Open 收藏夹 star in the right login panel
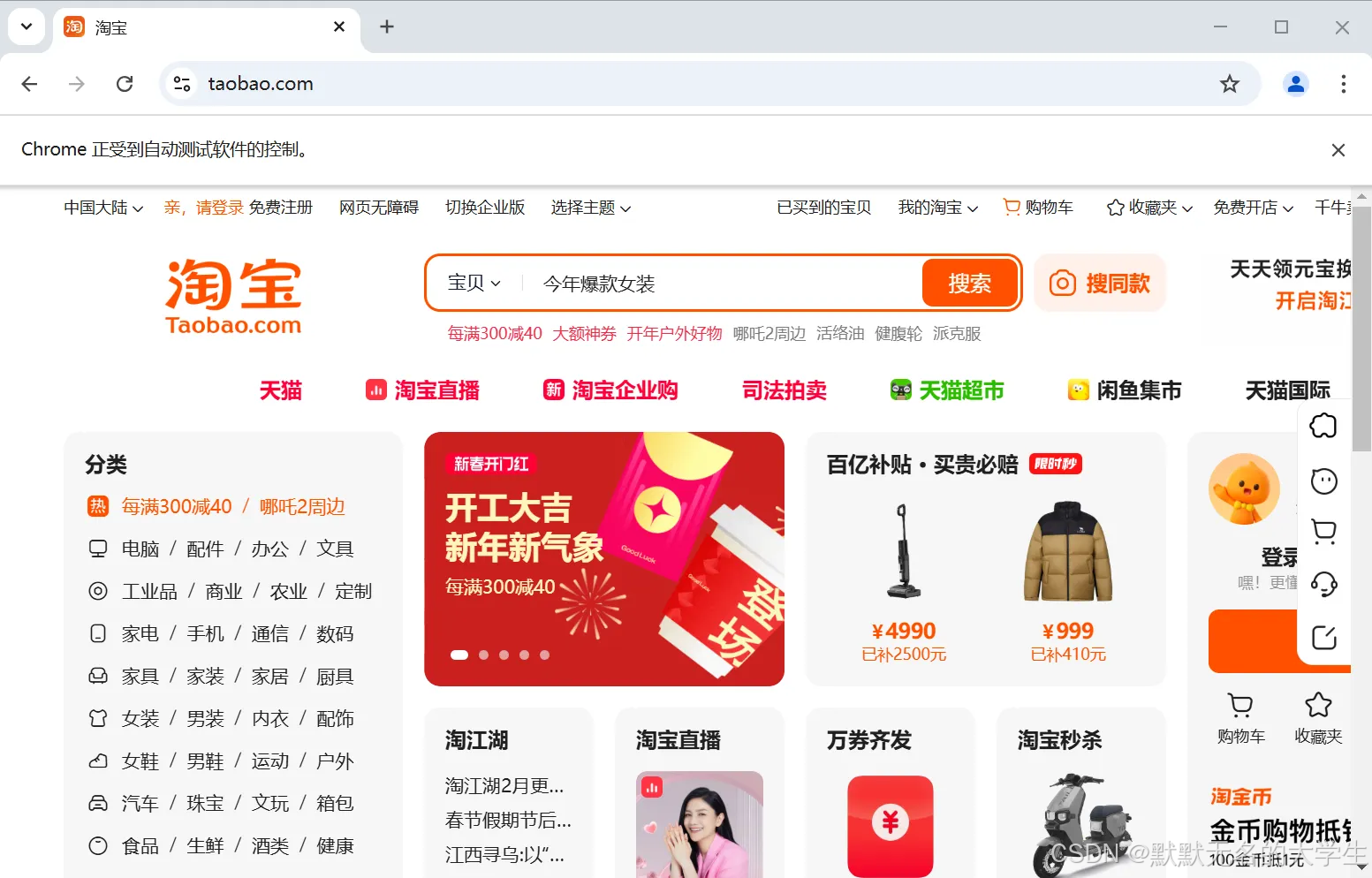Screen dimensions: 1372x878 click(1318, 719)
